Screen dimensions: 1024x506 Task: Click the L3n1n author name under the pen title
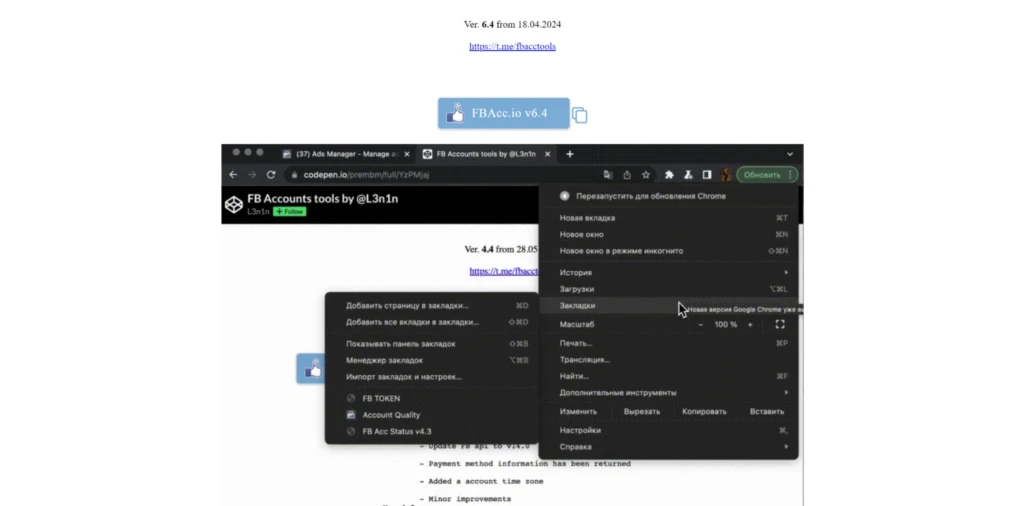[258, 212]
